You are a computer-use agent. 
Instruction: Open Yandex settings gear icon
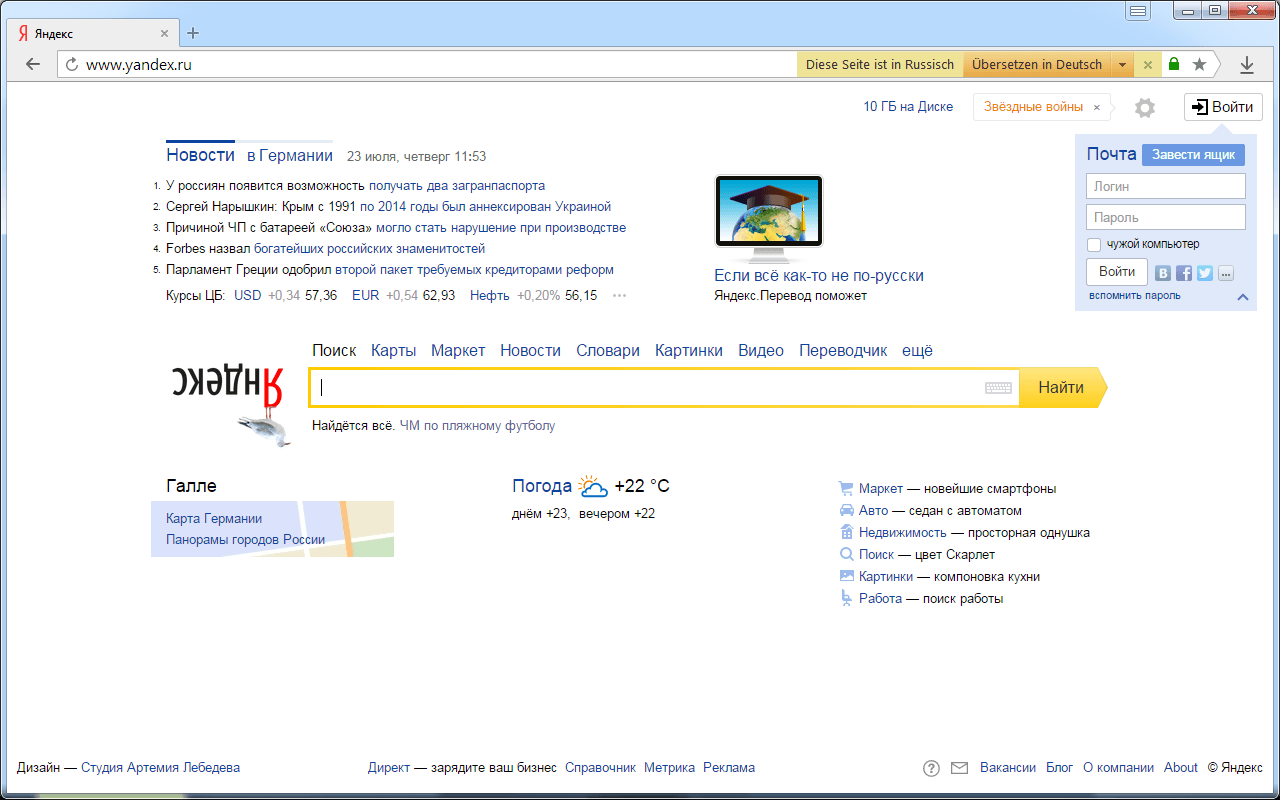click(x=1145, y=108)
